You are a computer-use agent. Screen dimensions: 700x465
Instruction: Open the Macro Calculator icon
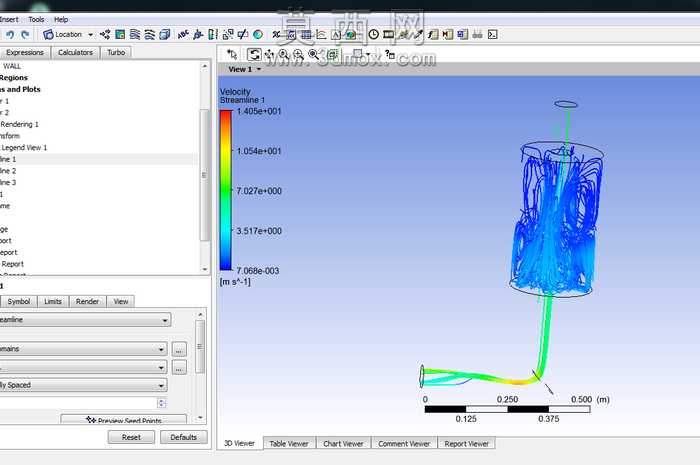coord(447,34)
